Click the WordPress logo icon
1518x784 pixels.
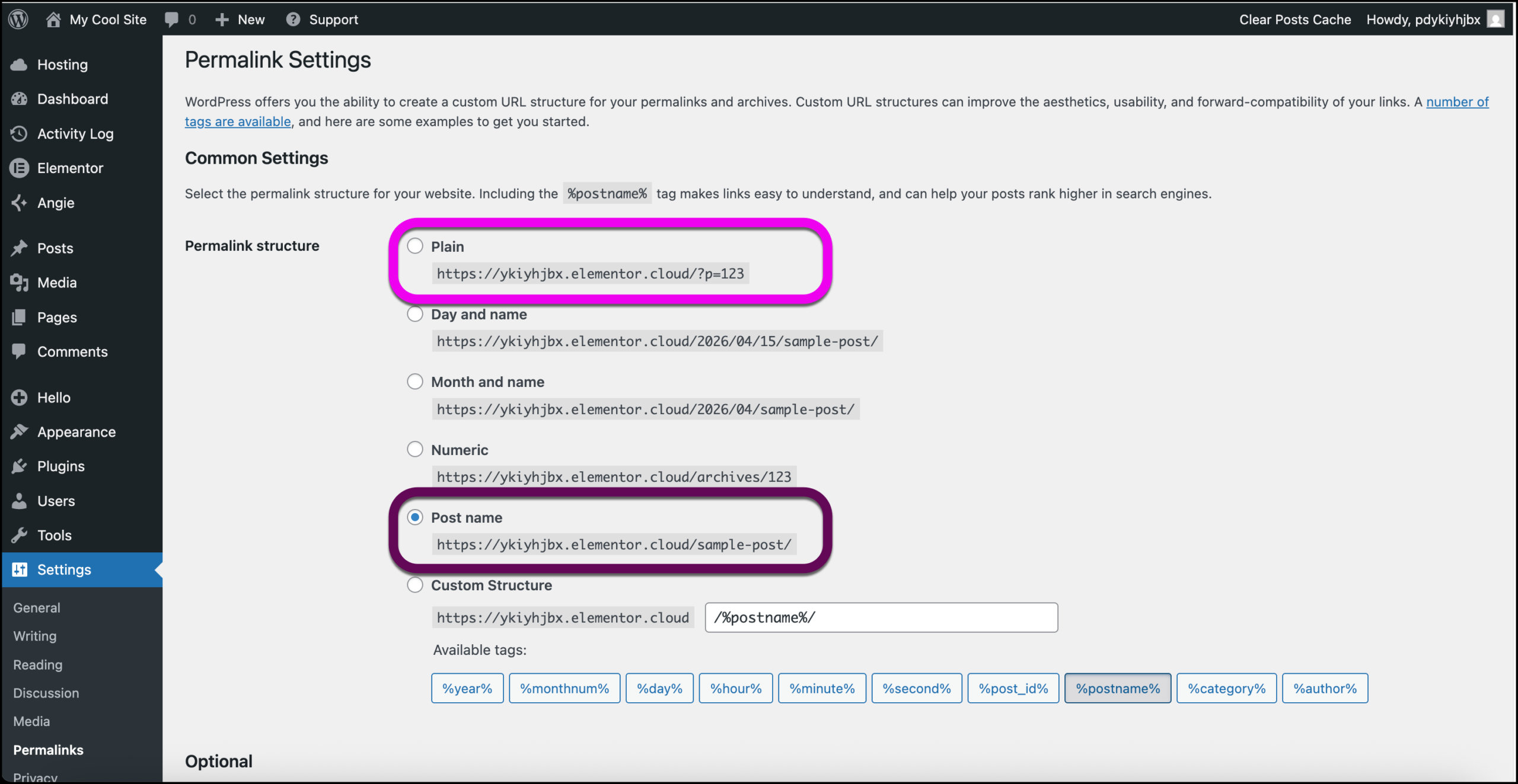click(18, 19)
